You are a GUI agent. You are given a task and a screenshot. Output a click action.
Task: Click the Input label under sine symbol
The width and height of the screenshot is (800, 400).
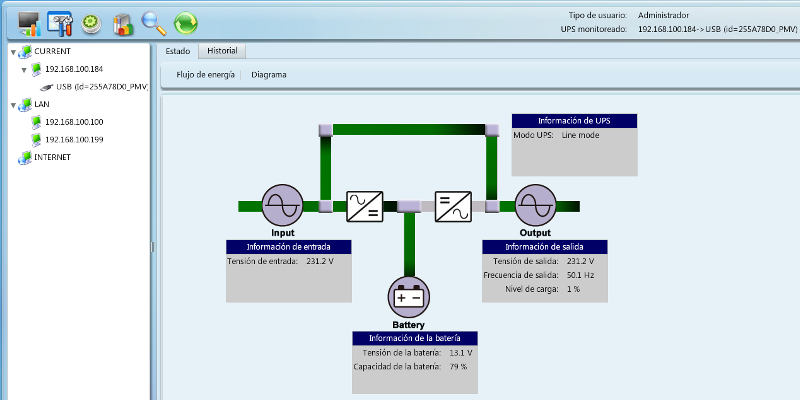pos(283,233)
